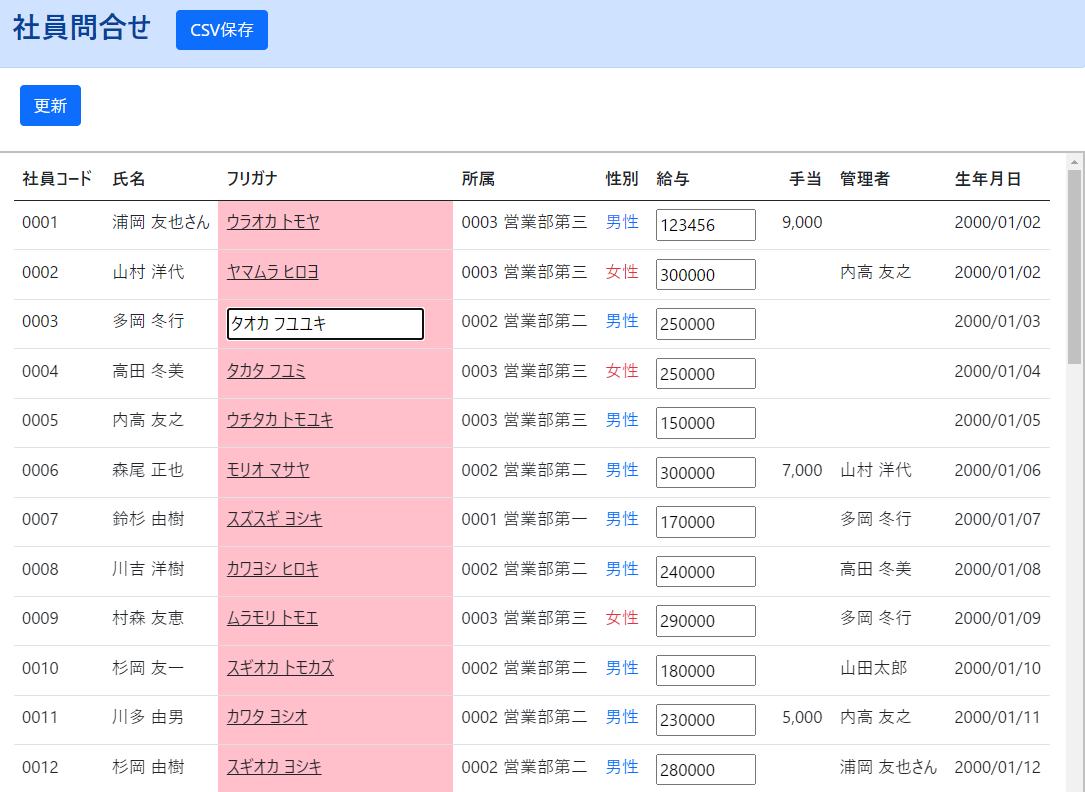Click the salary input showing 300000 for 山村 洋代
This screenshot has width=1085, height=792.
pyautogui.click(x=705, y=274)
